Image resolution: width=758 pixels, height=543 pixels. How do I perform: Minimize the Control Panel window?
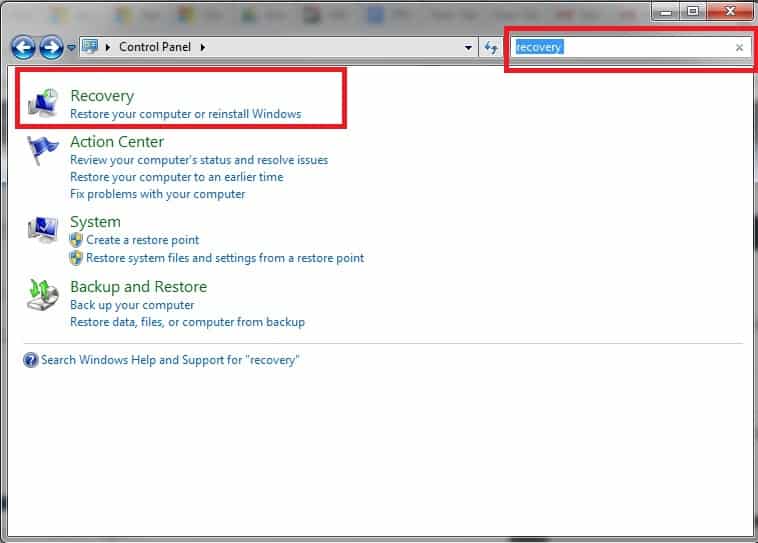point(666,11)
